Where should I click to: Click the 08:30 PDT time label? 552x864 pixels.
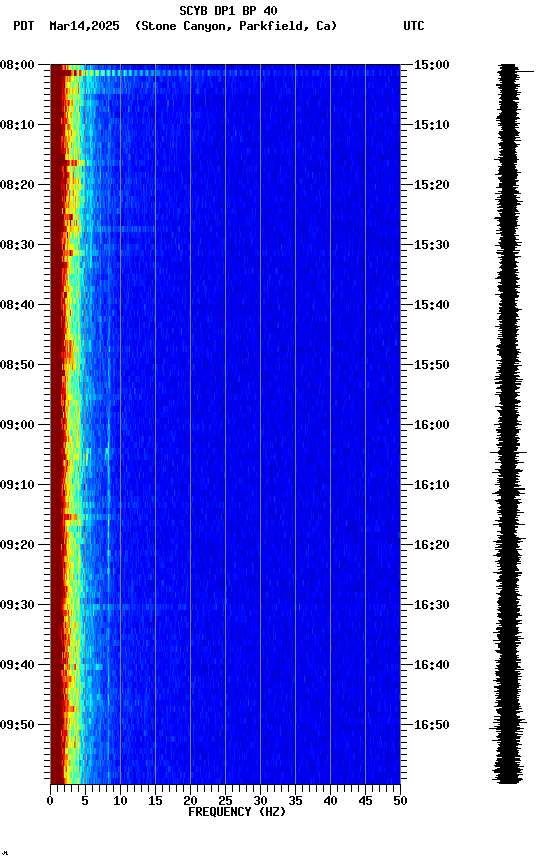(17, 245)
